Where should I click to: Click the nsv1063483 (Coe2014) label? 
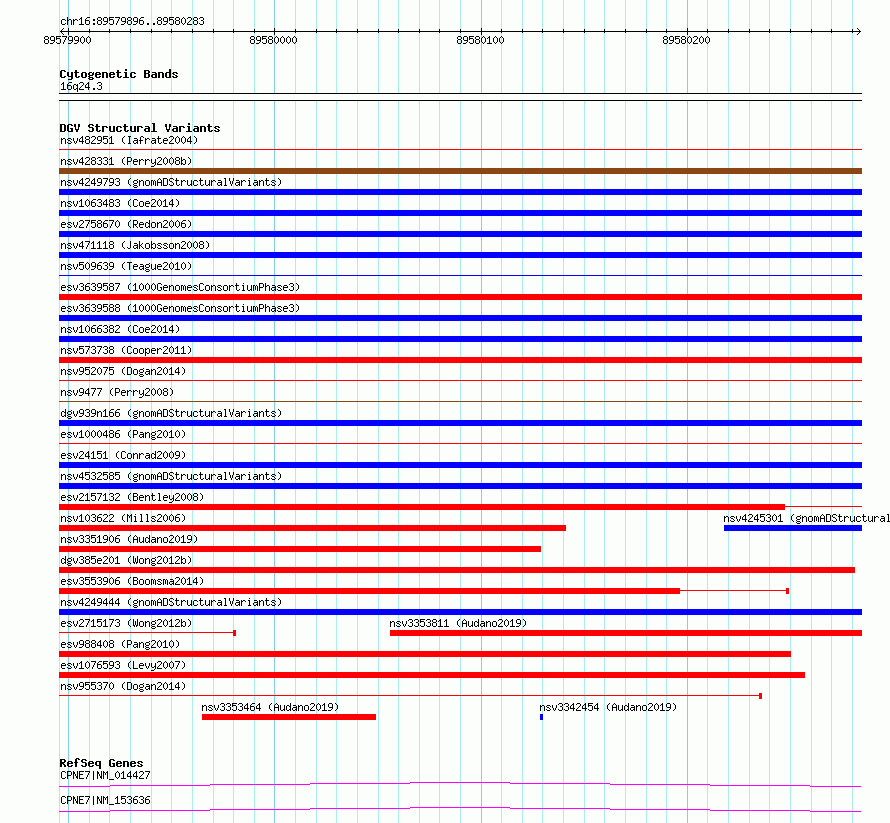120,203
